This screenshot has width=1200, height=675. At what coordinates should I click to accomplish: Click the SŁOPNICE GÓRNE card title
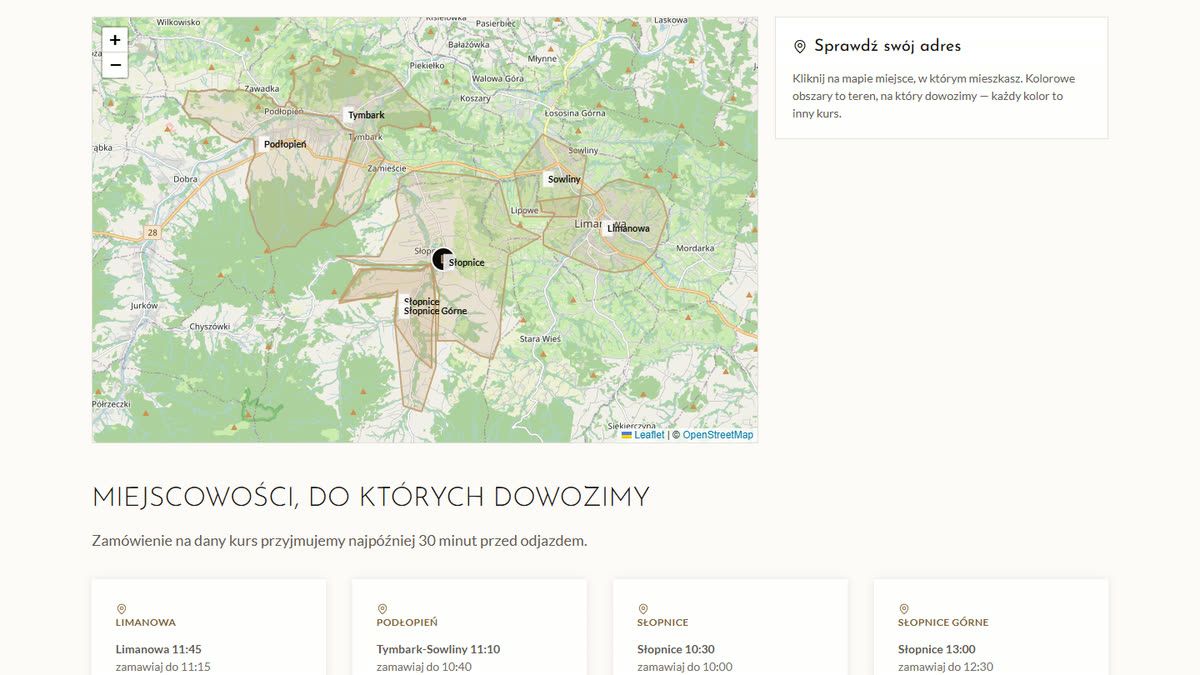pyautogui.click(x=943, y=623)
